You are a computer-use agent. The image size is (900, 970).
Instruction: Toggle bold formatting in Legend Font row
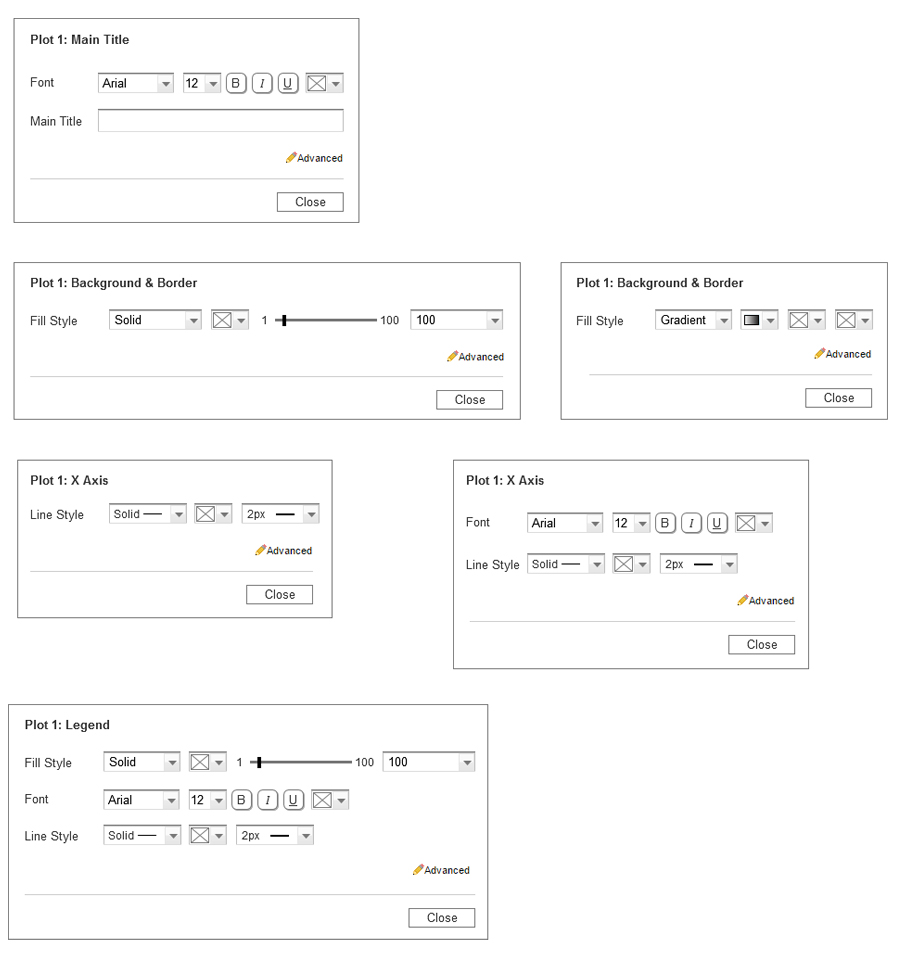(x=241, y=799)
